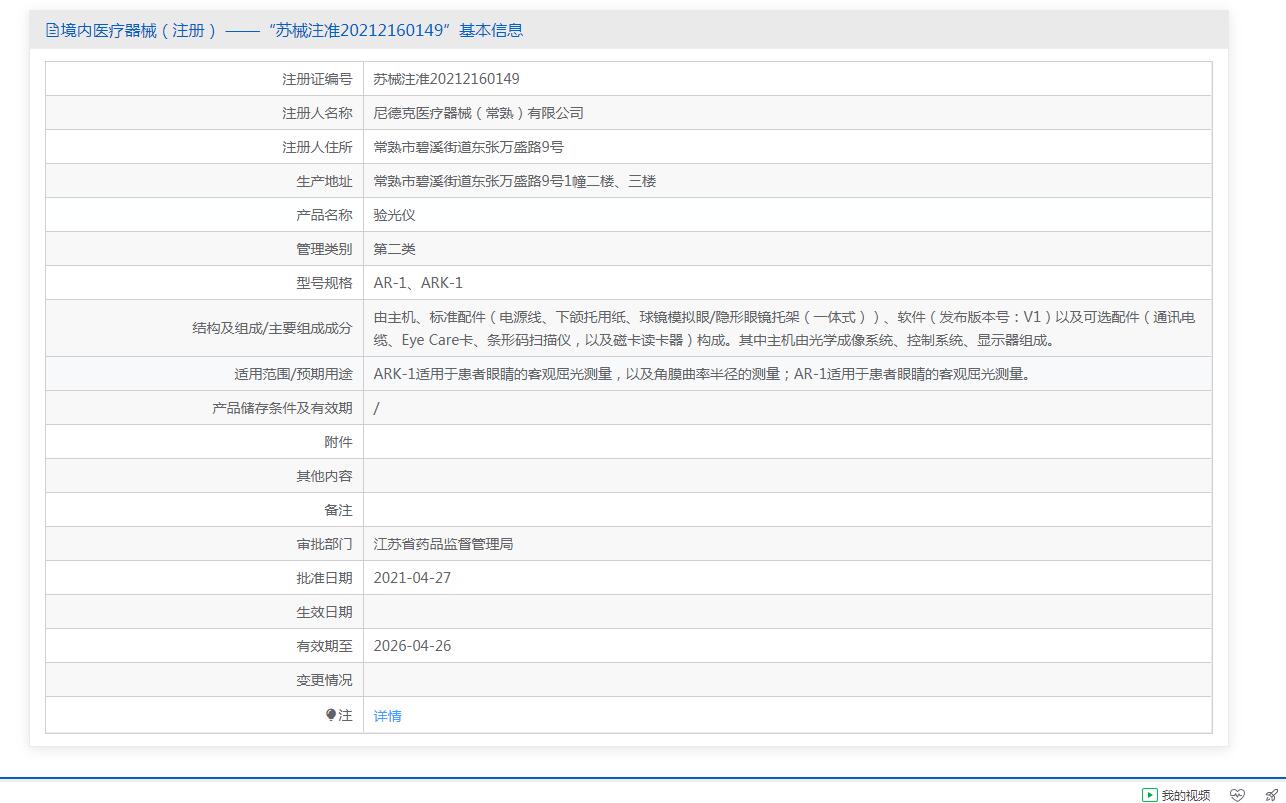Click the header title 境内医疗器械（注册）基本信息
The image size is (1286, 803).
(x=292, y=30)
